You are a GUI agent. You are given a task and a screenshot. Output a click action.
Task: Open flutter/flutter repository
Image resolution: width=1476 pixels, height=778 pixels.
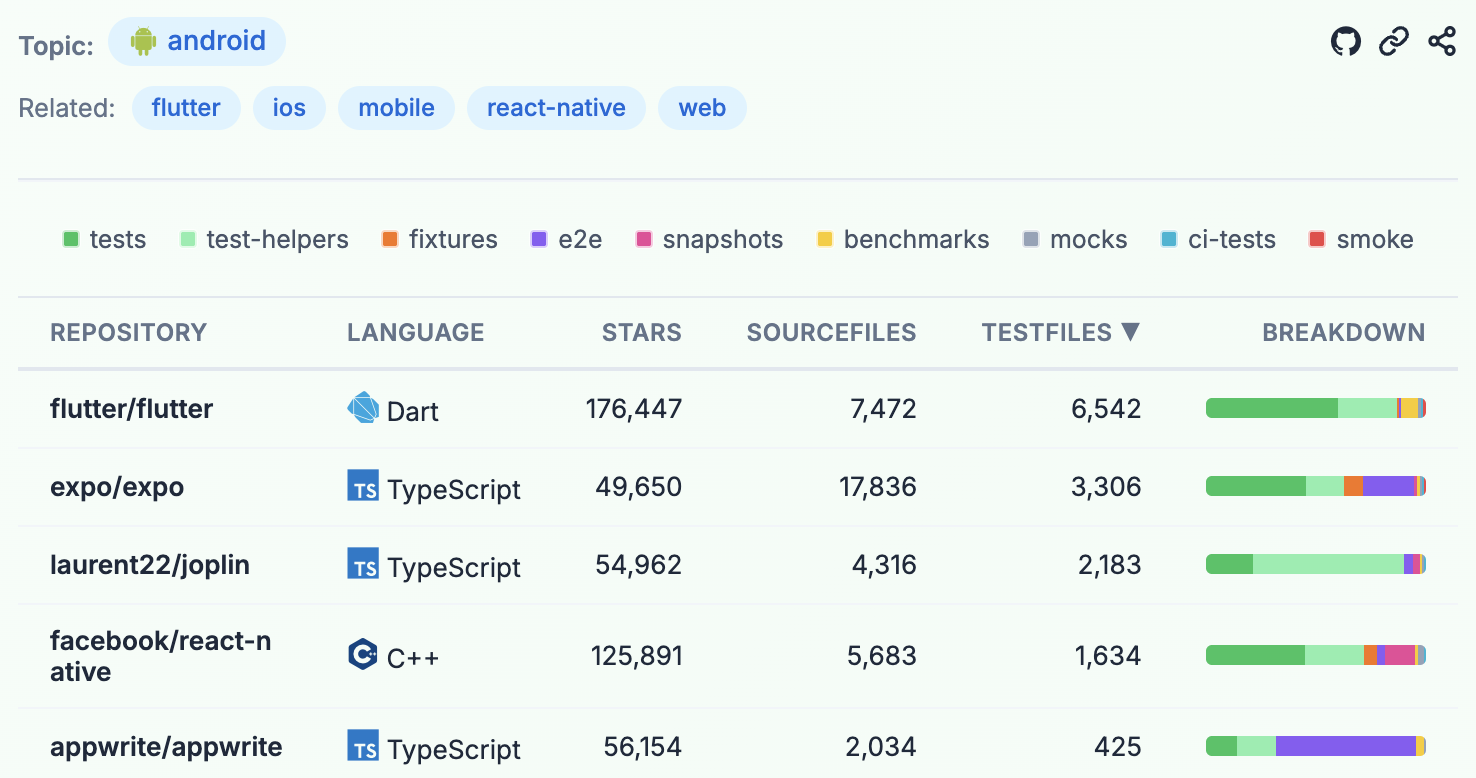pyautogui.click(x=132, y=409)
